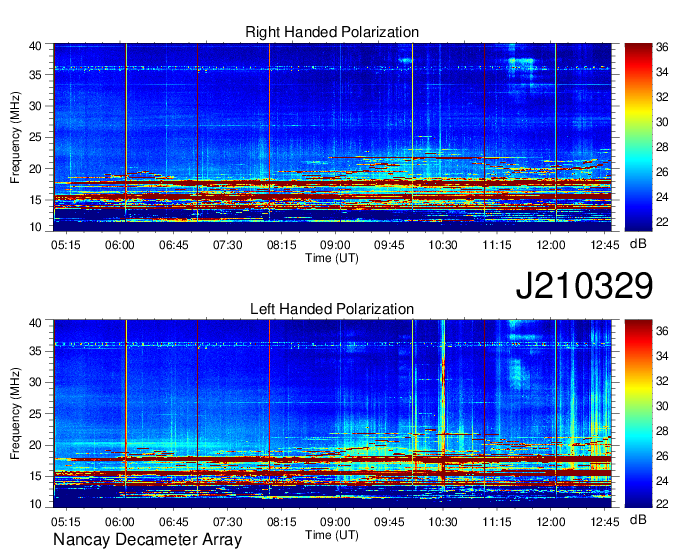The height and width of the screenshot is (552, 680).
Task: Click the bottom plot Frequency (MHz) axis label
Action: 15,414
